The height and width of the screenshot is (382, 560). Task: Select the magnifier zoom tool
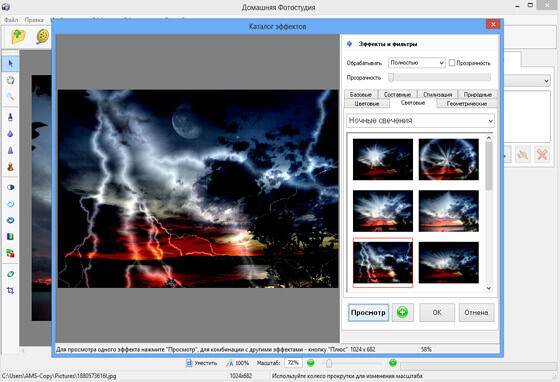point(10,96)
